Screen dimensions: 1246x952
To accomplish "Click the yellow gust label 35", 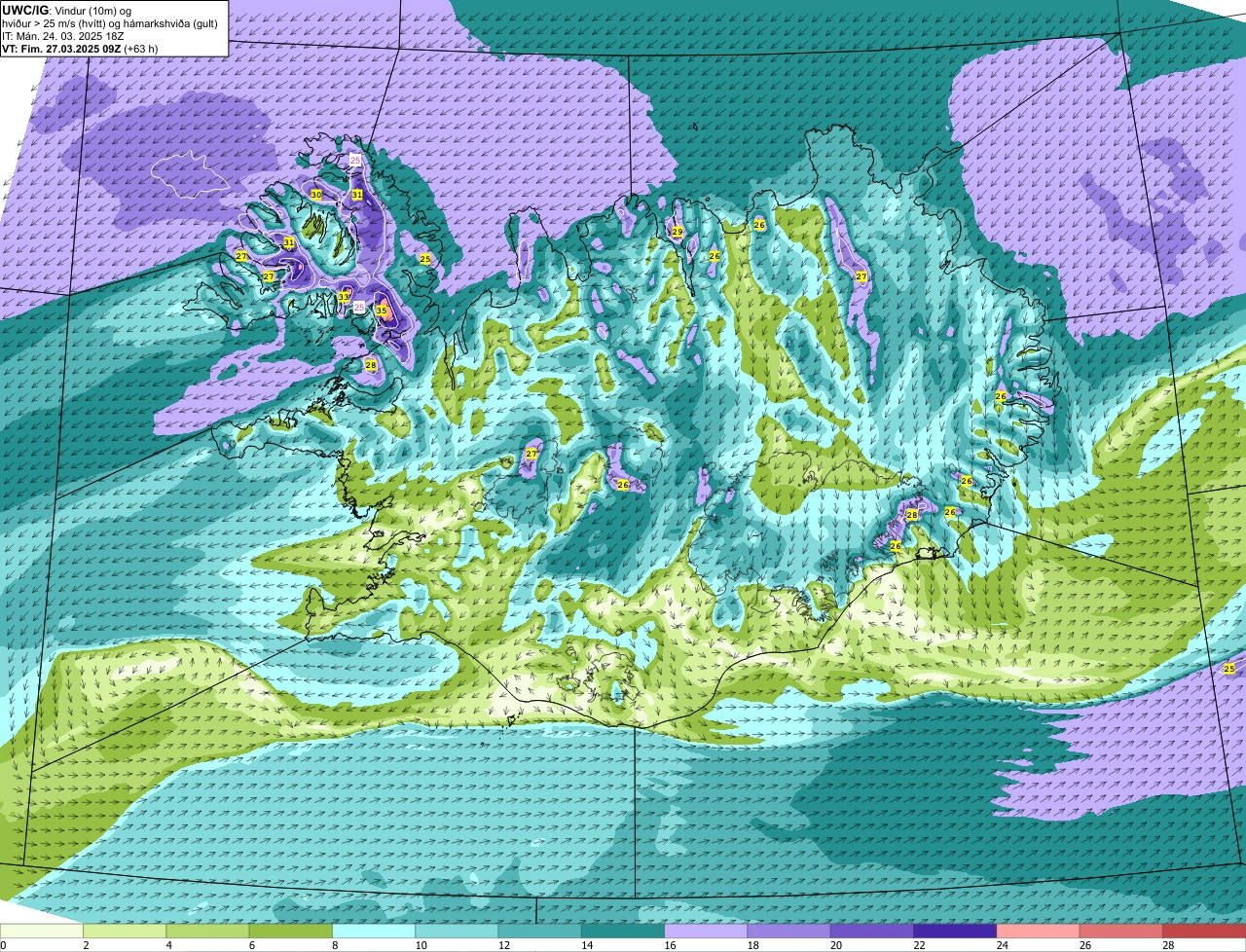I will tap(382, 311).
